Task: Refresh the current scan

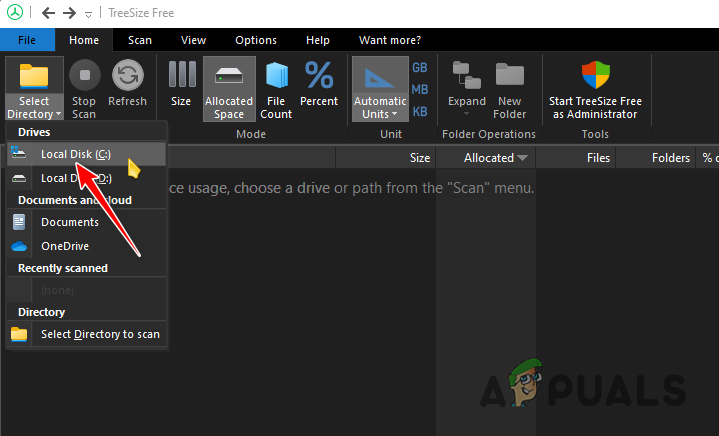Action: 127,83
